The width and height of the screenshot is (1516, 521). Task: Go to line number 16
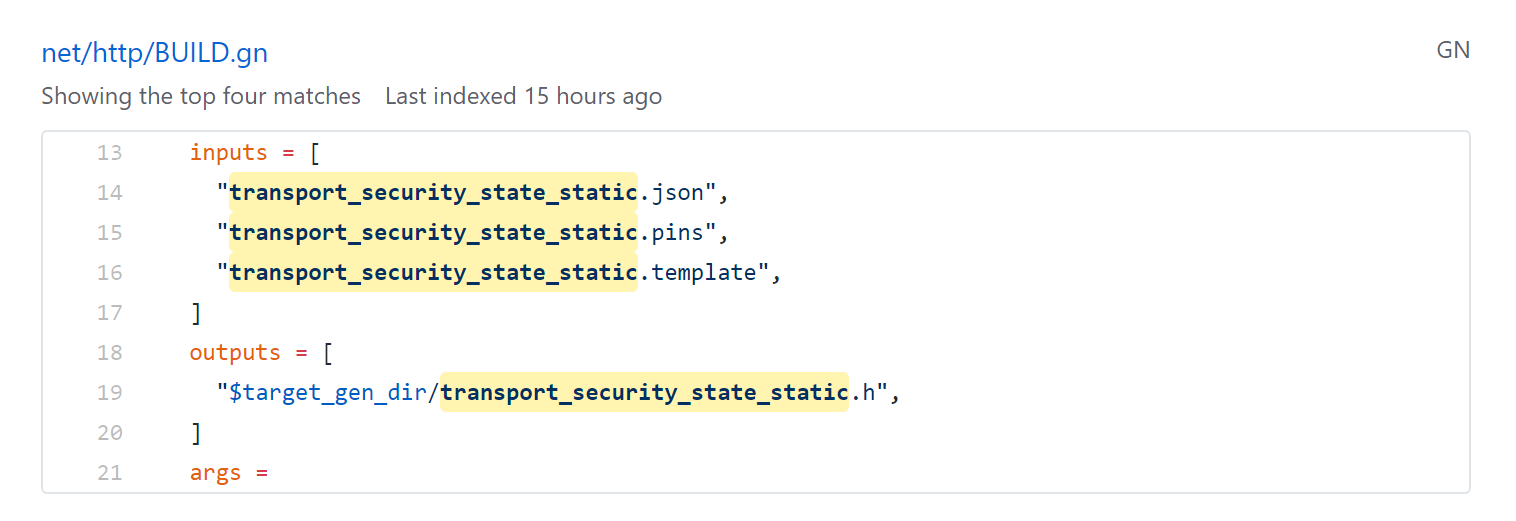coord(110,273)
